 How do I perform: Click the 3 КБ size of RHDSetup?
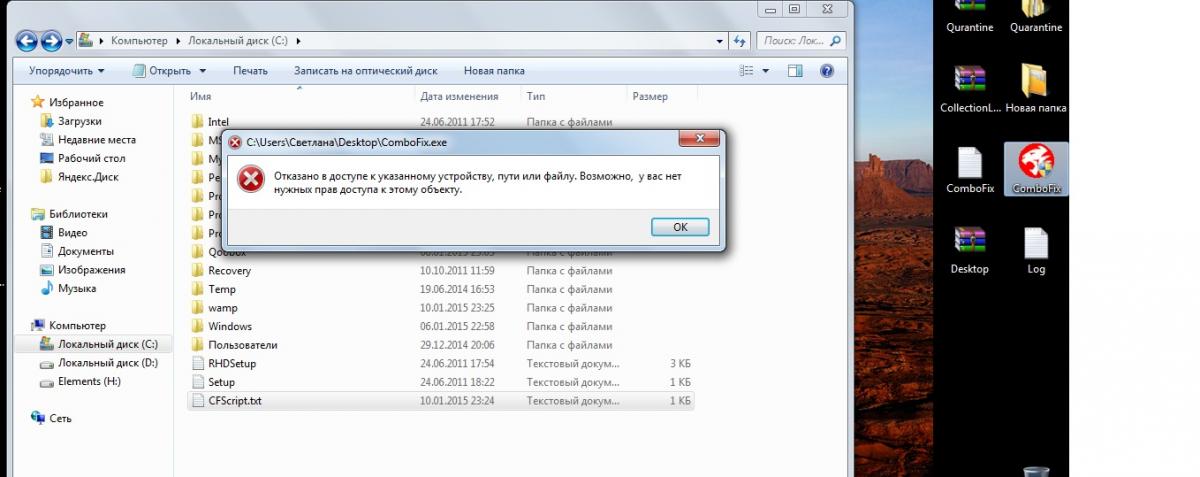point(680,364)
